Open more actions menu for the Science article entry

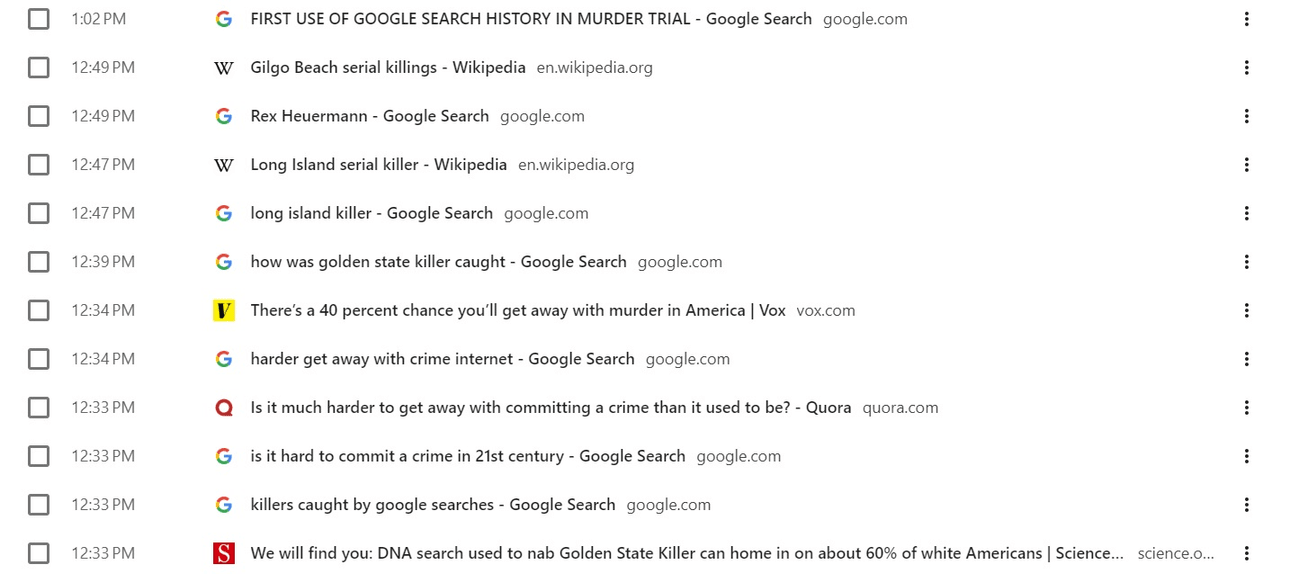[x=1246, y=553]
